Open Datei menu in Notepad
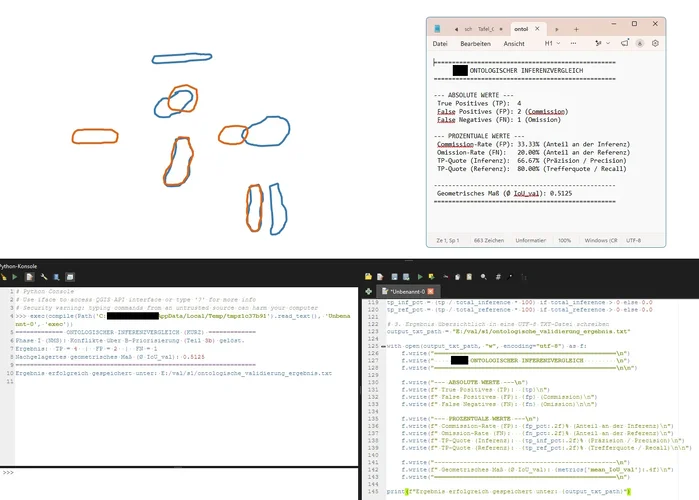 pos(440,44)
